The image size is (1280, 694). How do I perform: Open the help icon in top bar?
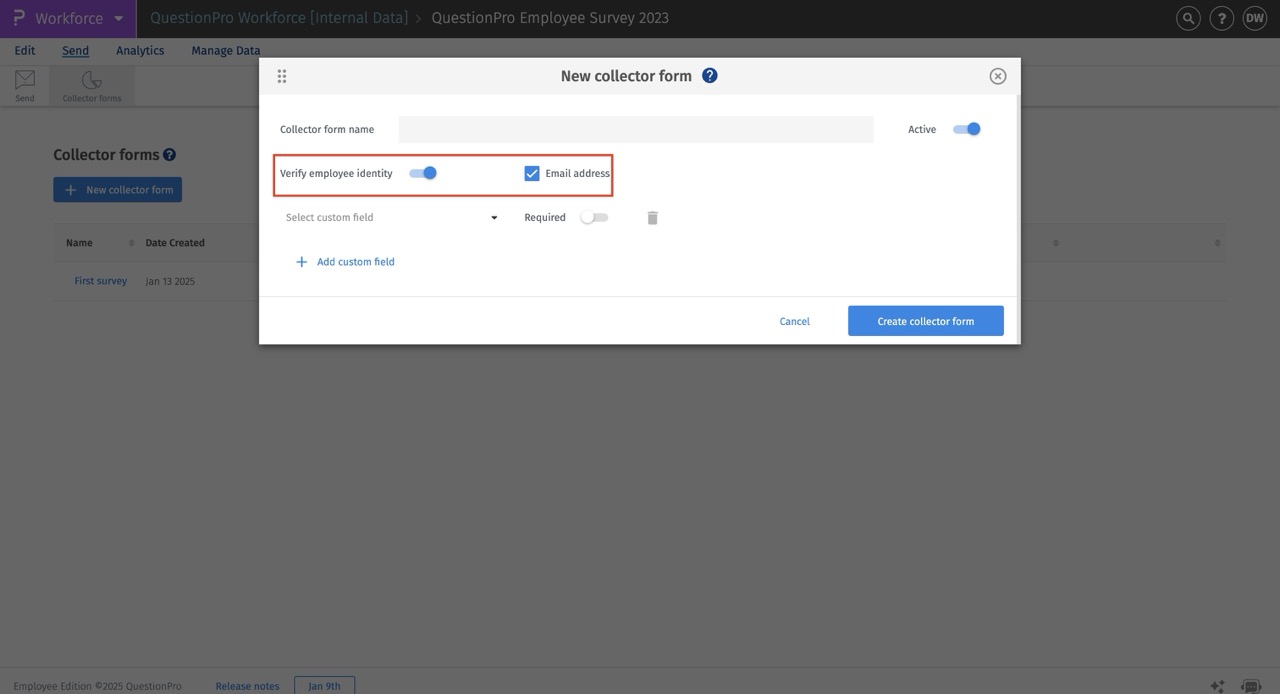pyautogui.click(x=1221, y=18)
